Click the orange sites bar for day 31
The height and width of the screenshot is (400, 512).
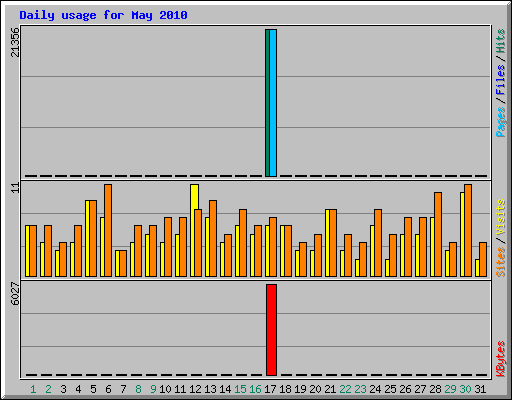point(483,259)
